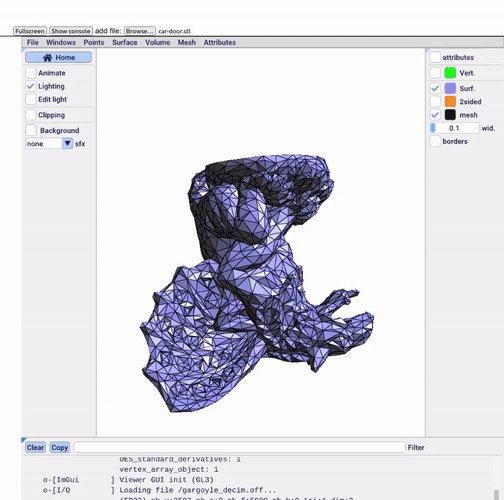Click the blue console panel corner triangle
The width and height of the screenshot is (504, 500).
pos(24,440)
